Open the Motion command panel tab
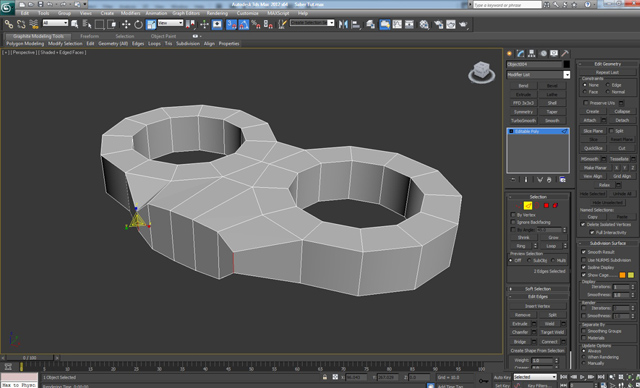Screen dimensions: 640x388 click(543, 53)
